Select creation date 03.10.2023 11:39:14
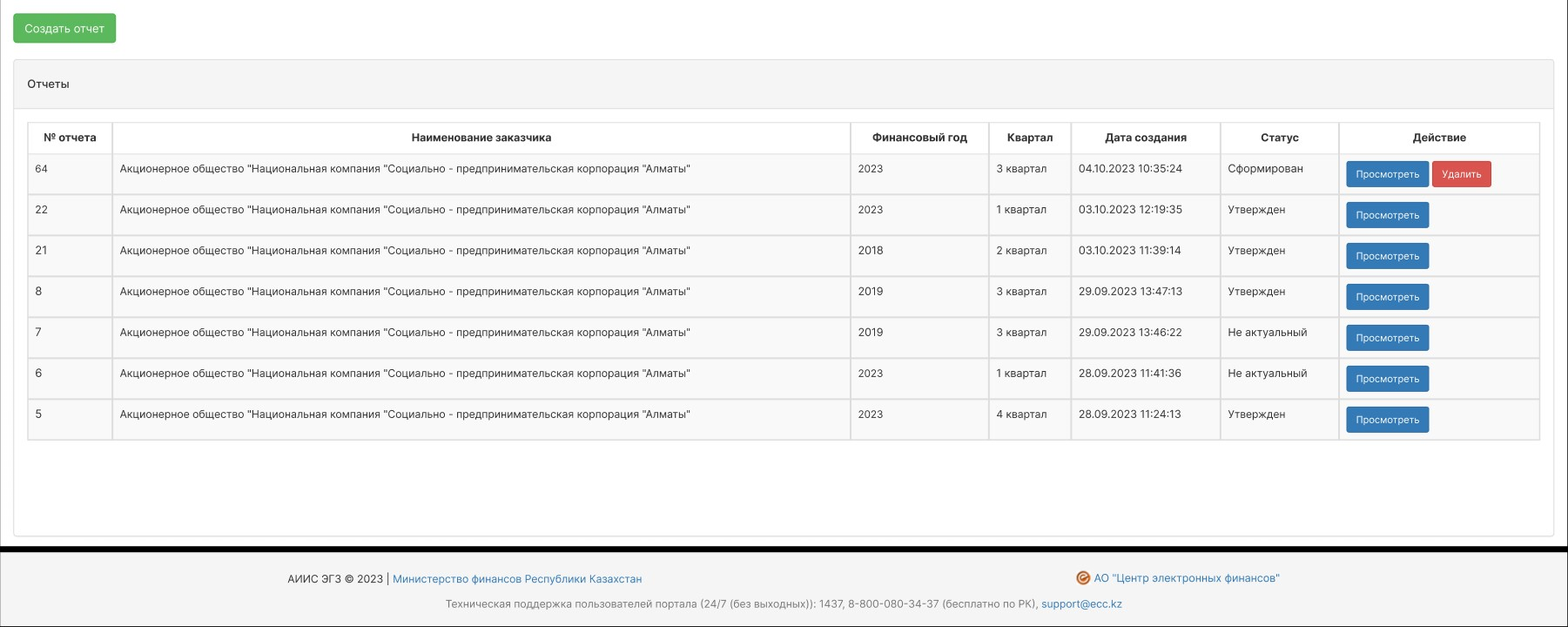Viewport: 1568px width, 627px height. click(1129, 251)
